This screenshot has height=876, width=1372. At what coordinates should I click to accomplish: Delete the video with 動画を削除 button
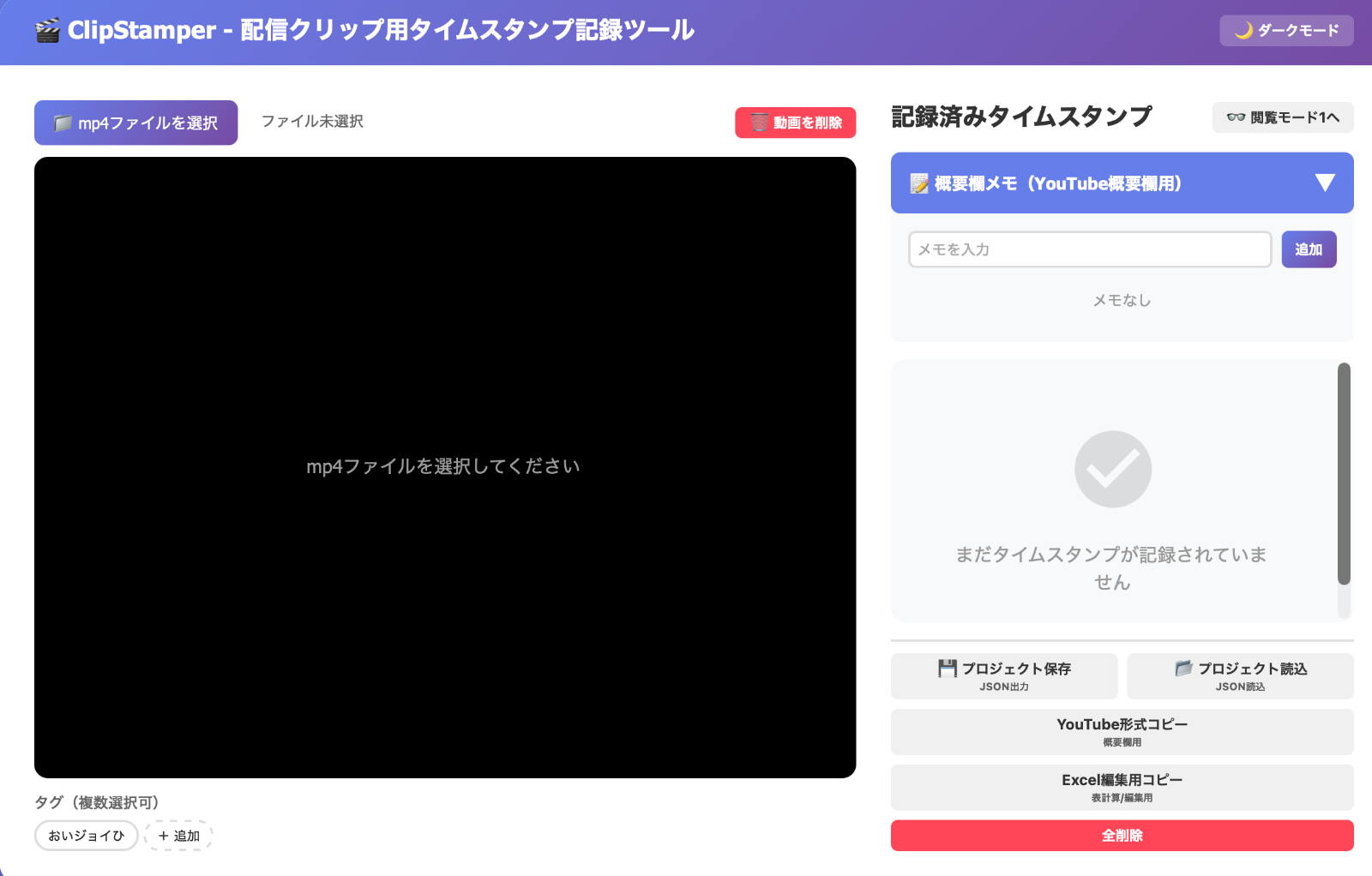(x=795, y=123)
